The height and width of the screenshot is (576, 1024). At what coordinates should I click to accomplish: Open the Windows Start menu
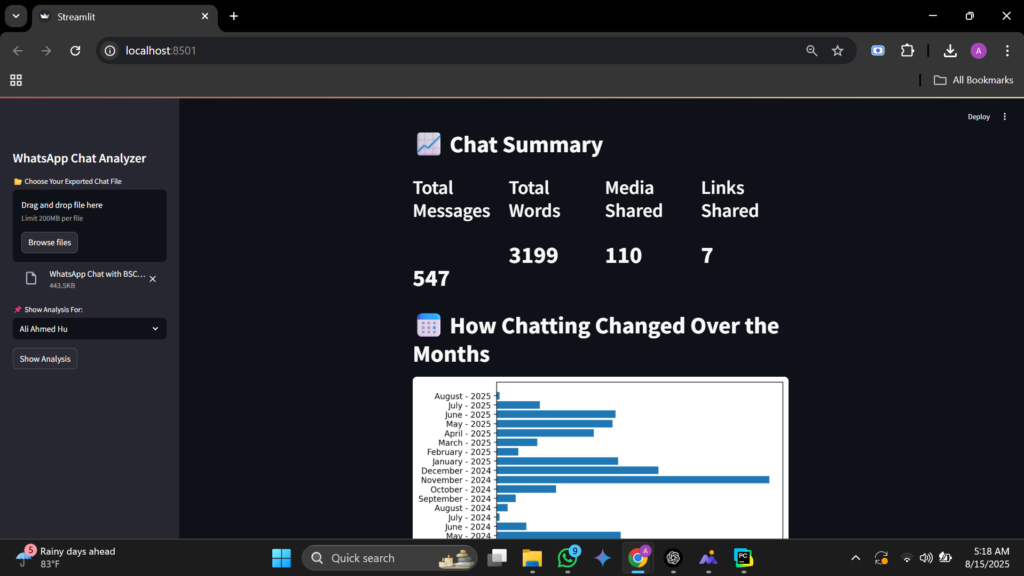[x=281, y=558]
